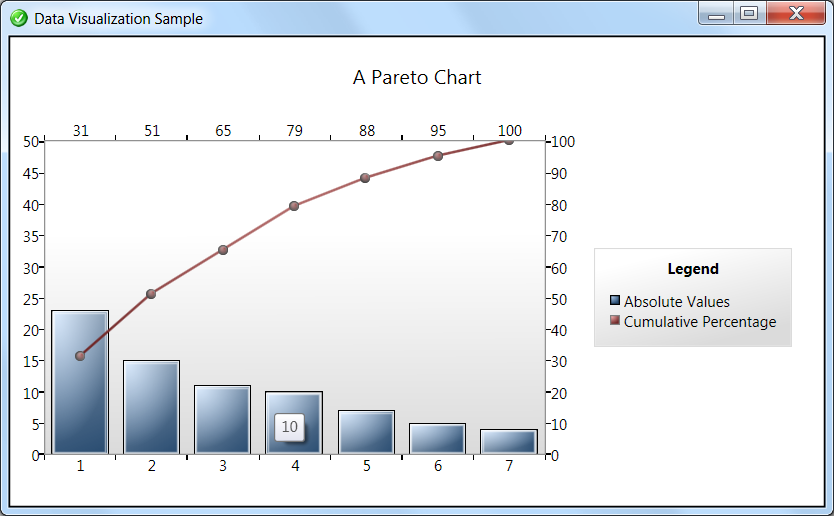
Task: Click left axis label 35
Action: [x=31, y=236]
